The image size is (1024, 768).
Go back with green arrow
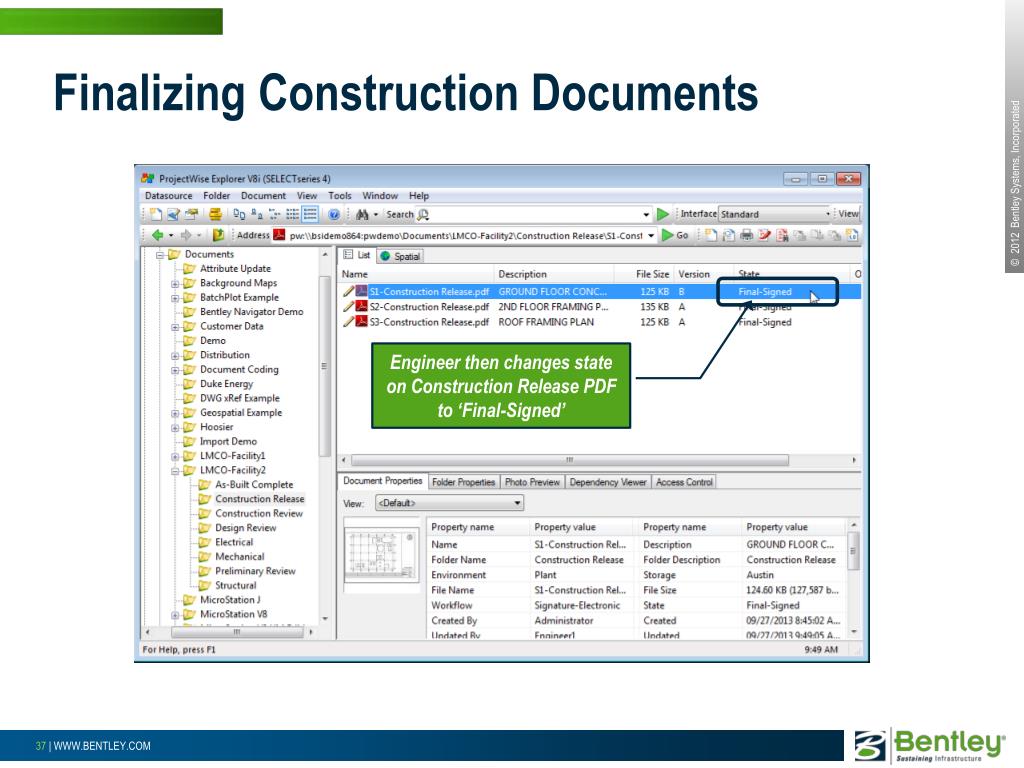coord(157,235)
